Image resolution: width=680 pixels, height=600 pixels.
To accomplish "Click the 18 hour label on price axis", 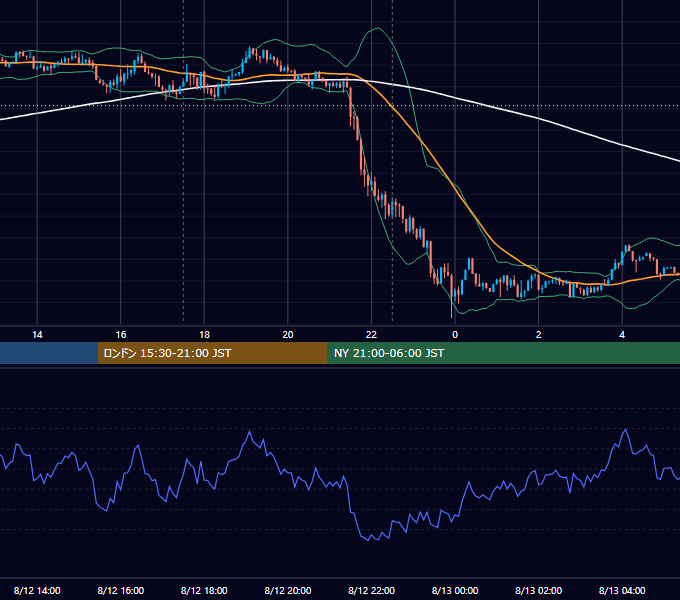I will point(204,335).
